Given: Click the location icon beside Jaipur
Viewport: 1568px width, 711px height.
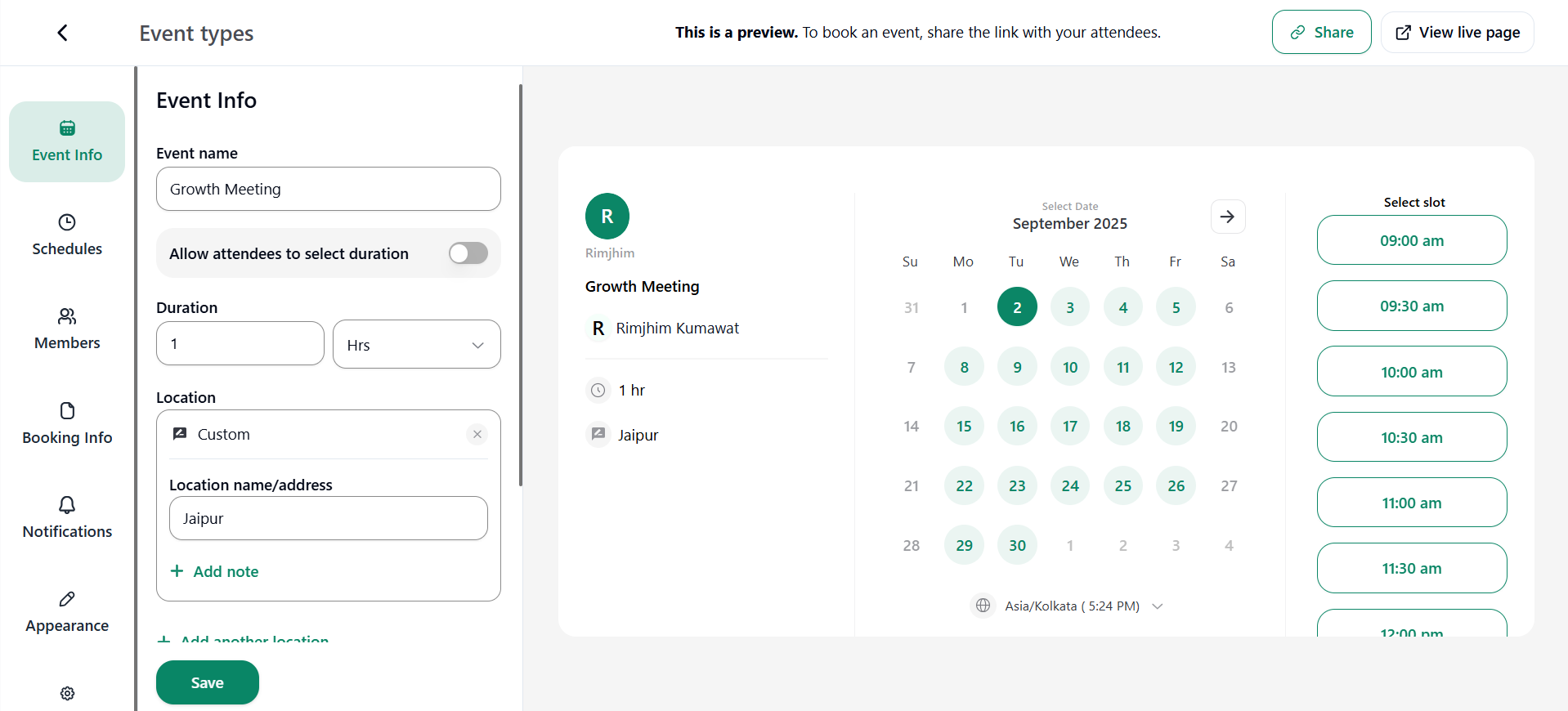Looking at the screenshot, I should [x=598, y=434].
